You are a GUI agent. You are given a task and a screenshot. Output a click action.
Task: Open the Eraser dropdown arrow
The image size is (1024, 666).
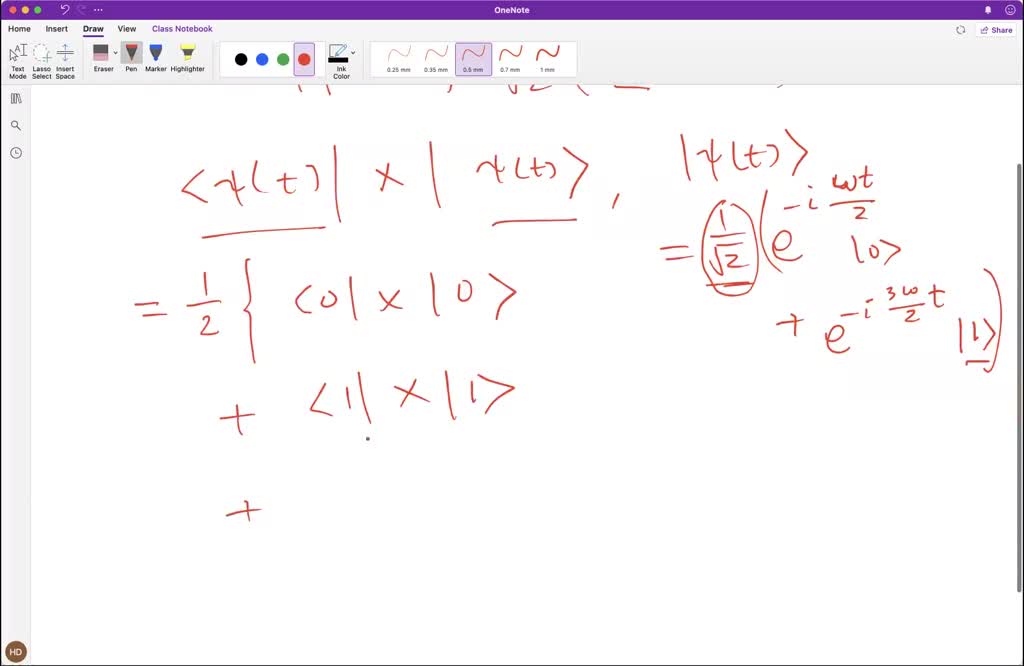pos(115,52)
